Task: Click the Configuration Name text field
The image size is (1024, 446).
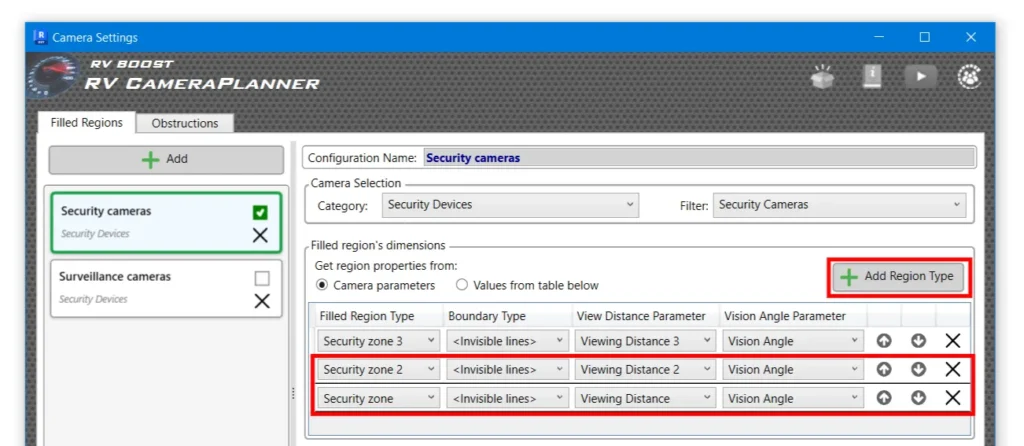Action: [698, 157]
